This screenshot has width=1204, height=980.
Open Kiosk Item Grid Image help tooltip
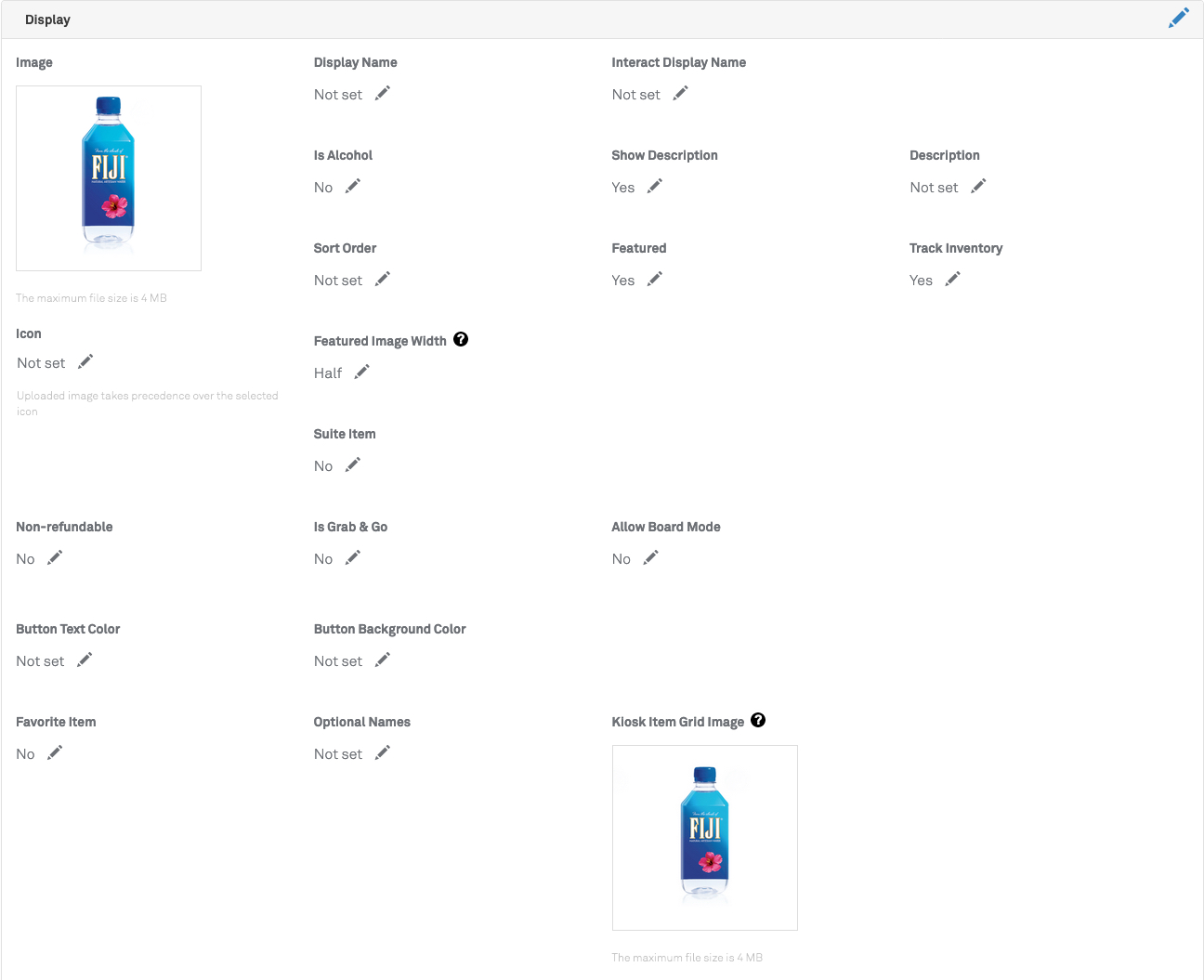click(x=758, y=720)
